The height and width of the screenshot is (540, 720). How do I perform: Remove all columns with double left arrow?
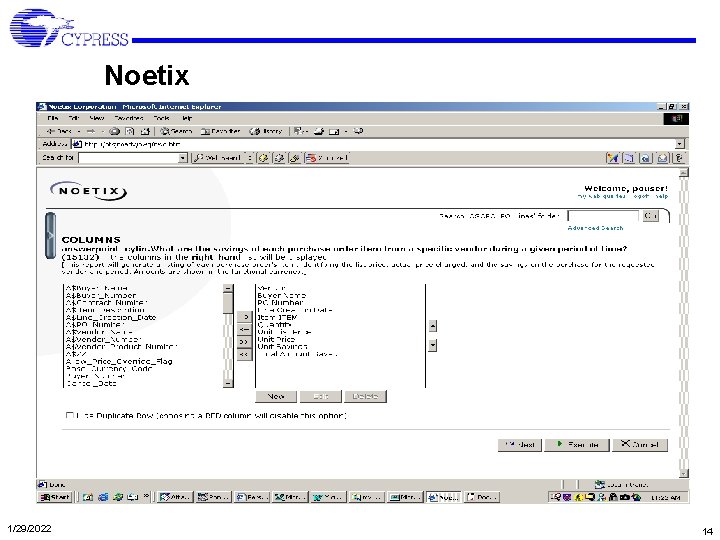point(245,354)
